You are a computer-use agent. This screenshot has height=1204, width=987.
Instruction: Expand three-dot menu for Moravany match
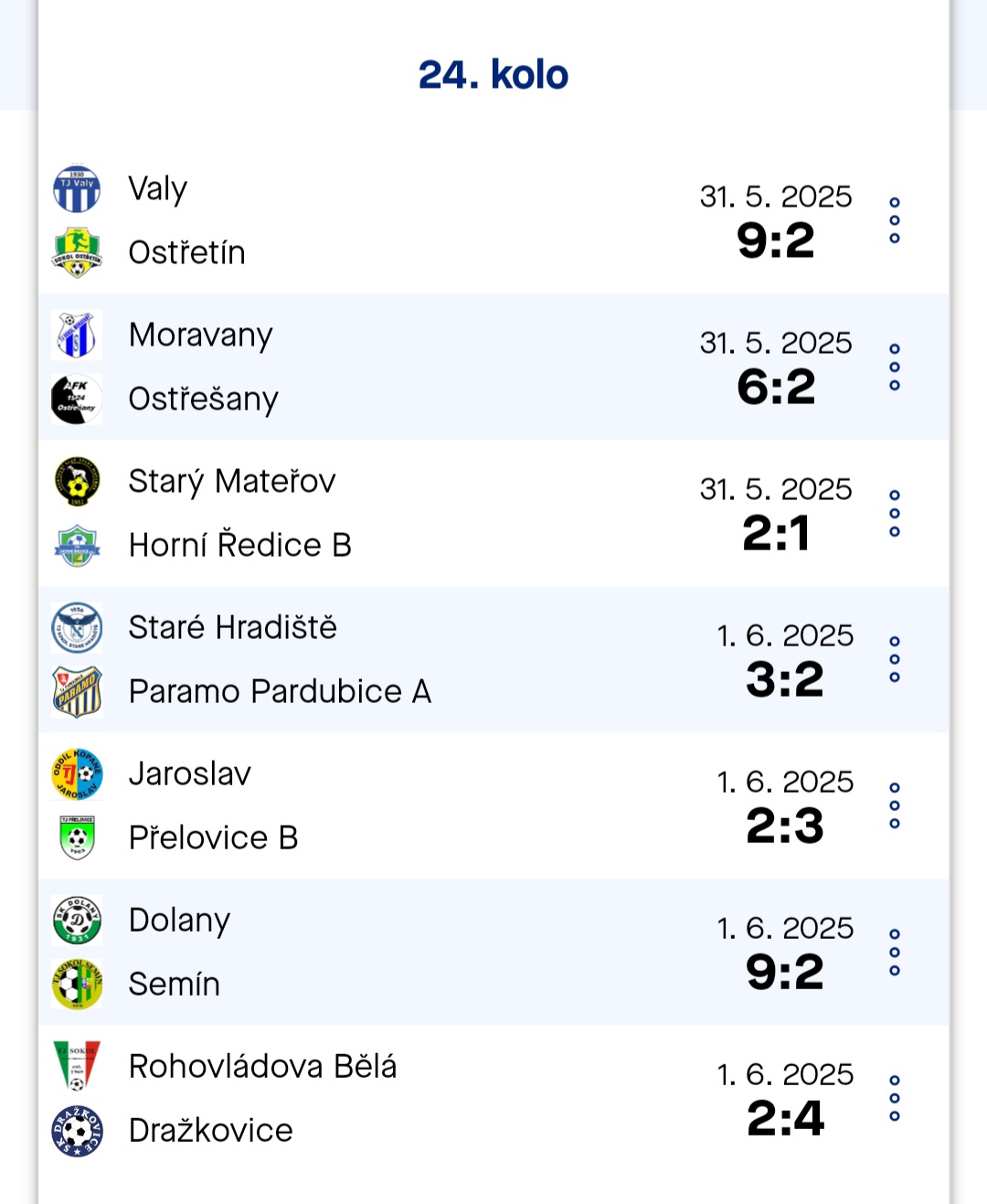pyautogui.click(x=895, y=367)
